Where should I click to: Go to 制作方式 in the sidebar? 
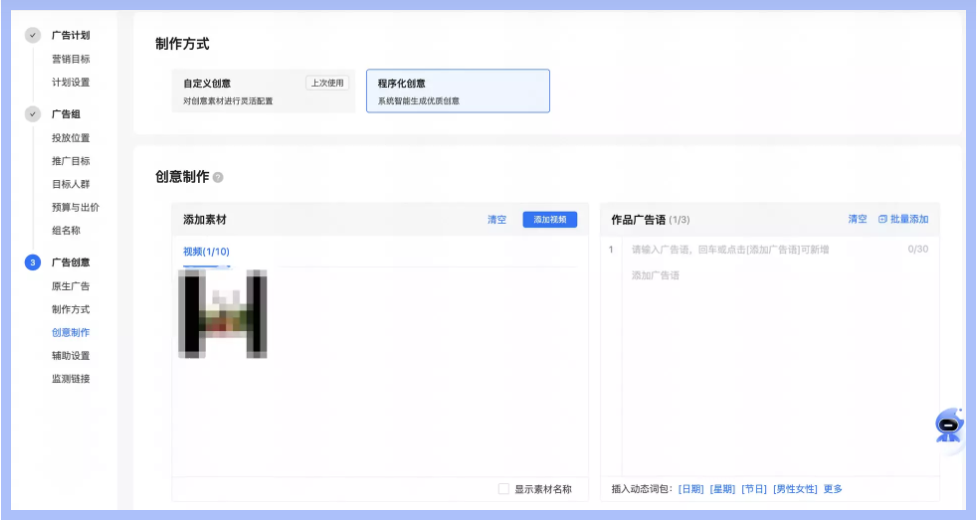[70, 309]
